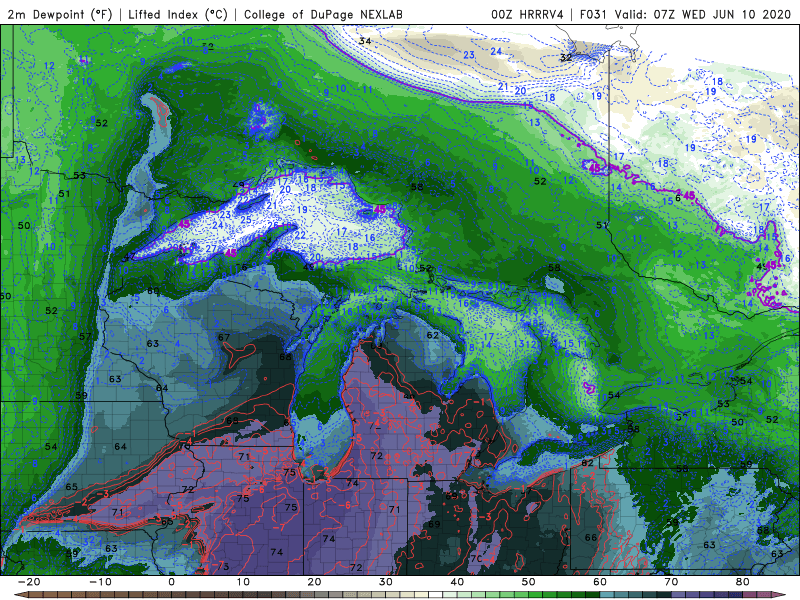Click the 0 label on the color scale

tap(171, 582)
